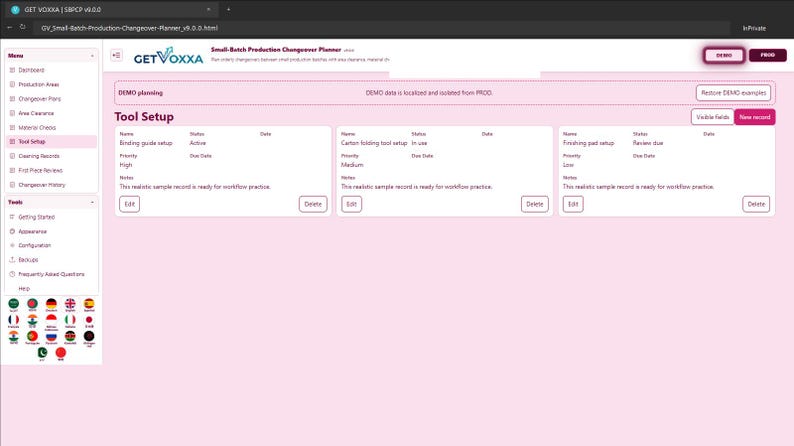This screenshot has height=446, width=794.
Task: Click the 'Review due' status value
Action: (648, 143)
